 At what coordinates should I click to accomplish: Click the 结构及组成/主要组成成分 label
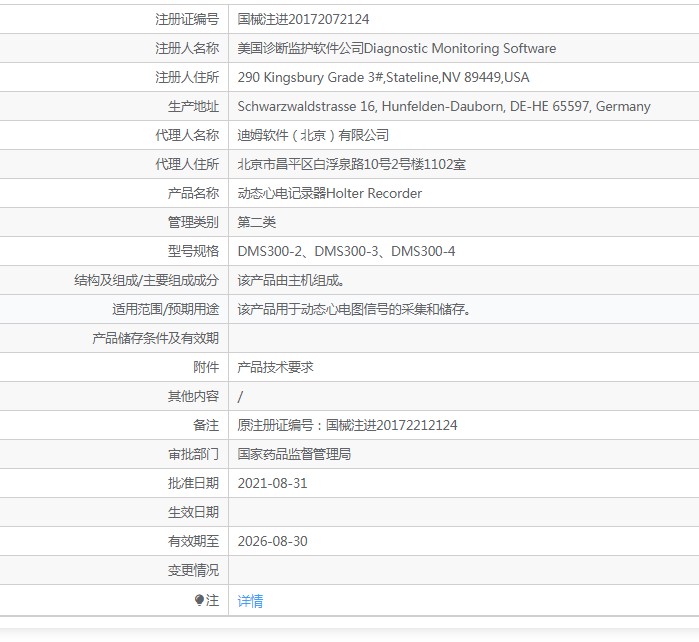click(x=147, y=280)
